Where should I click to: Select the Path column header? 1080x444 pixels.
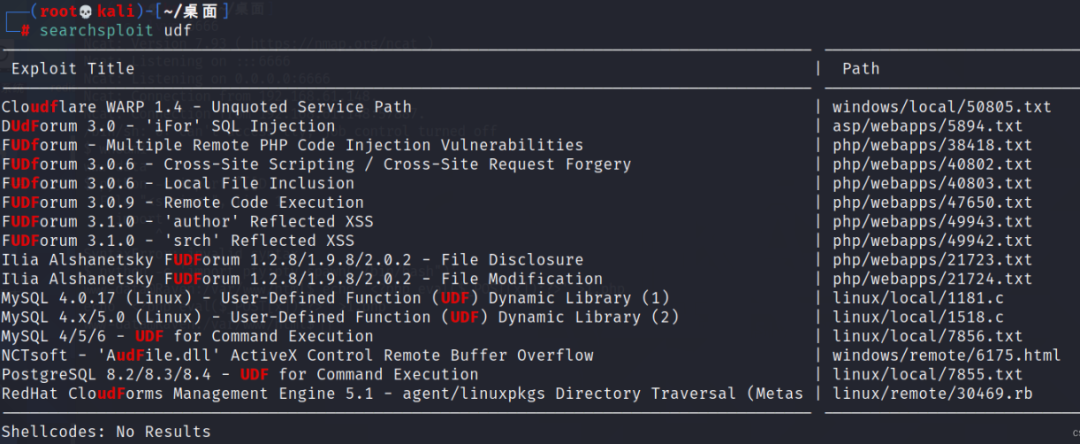point(860,69)
